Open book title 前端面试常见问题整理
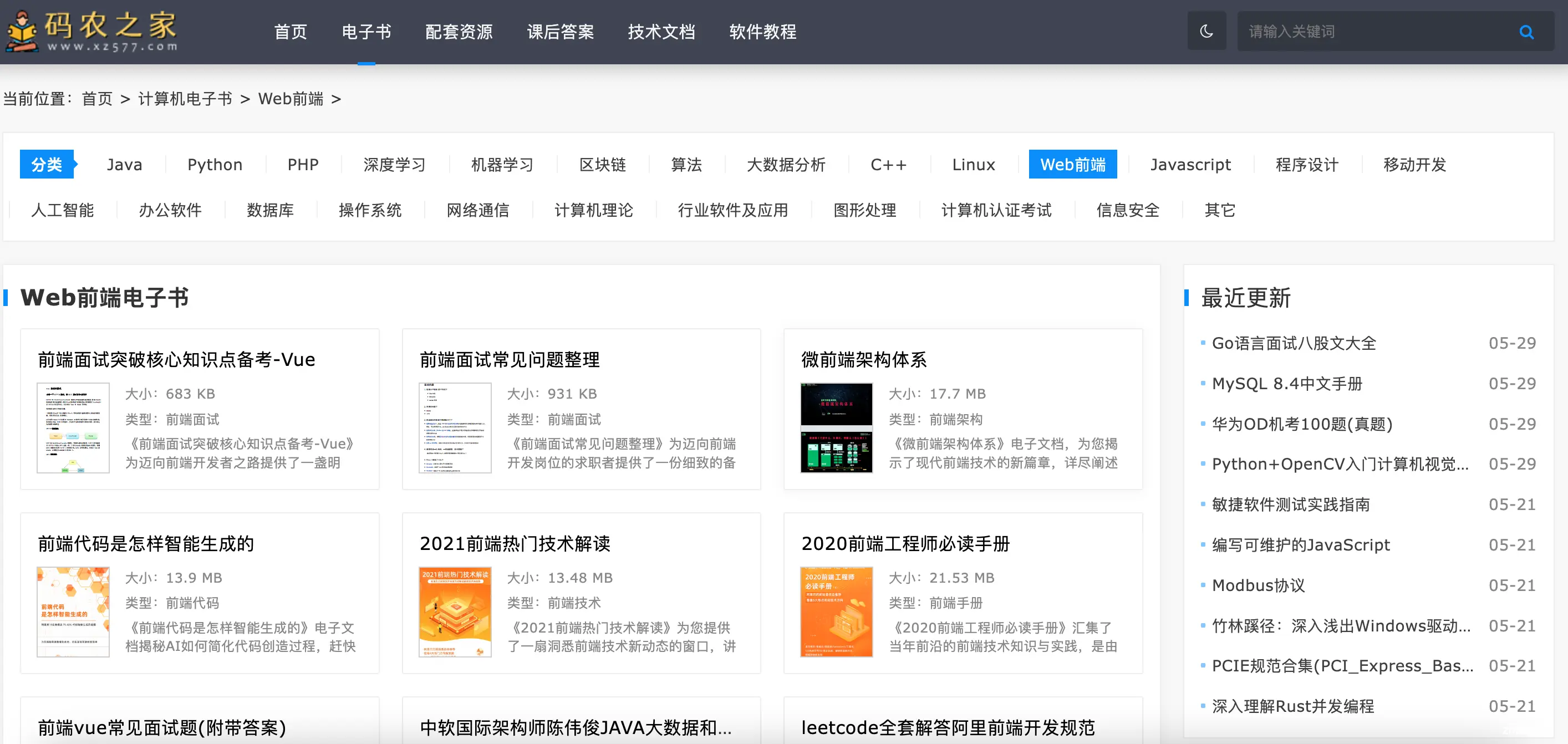This screenshot has width=1568, height=744. click(510, 359)
